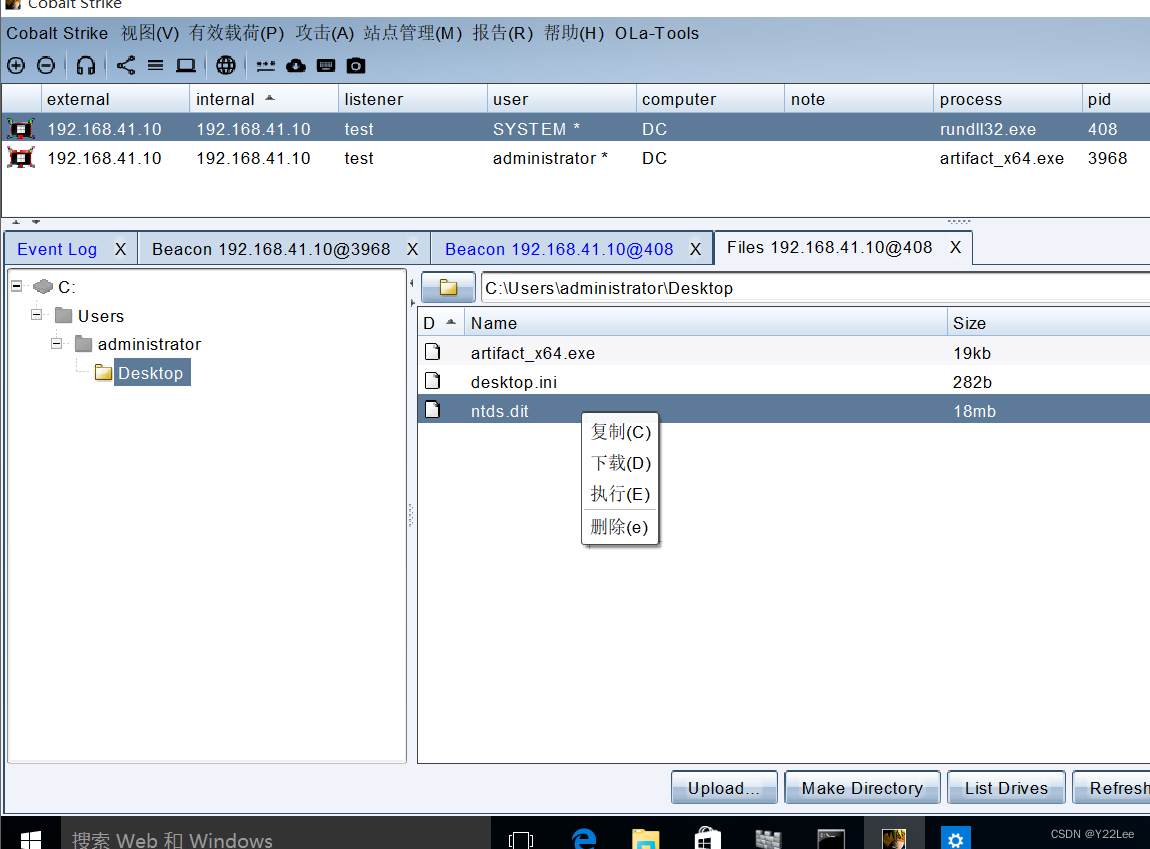The image size is (1150, 849).
Task: Collapse the Users tree node
Action: [36, 315]
